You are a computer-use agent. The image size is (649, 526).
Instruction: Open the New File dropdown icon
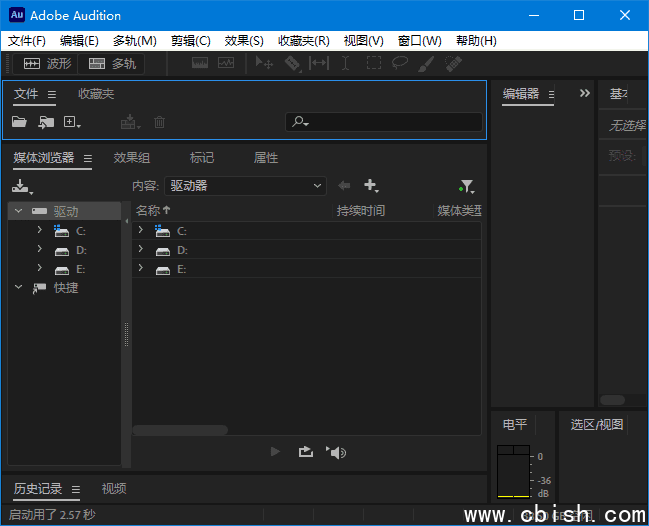72,122
